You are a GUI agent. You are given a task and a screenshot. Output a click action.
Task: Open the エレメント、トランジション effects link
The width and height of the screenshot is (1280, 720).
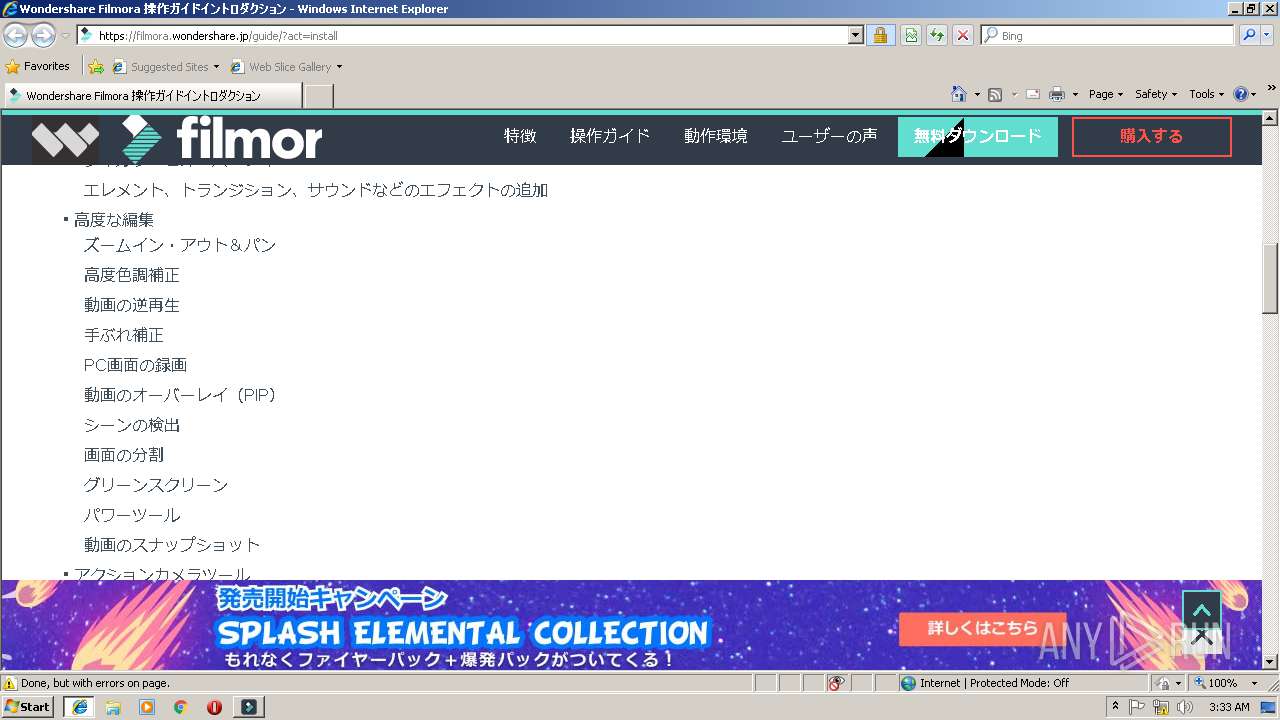coord(316,190)
